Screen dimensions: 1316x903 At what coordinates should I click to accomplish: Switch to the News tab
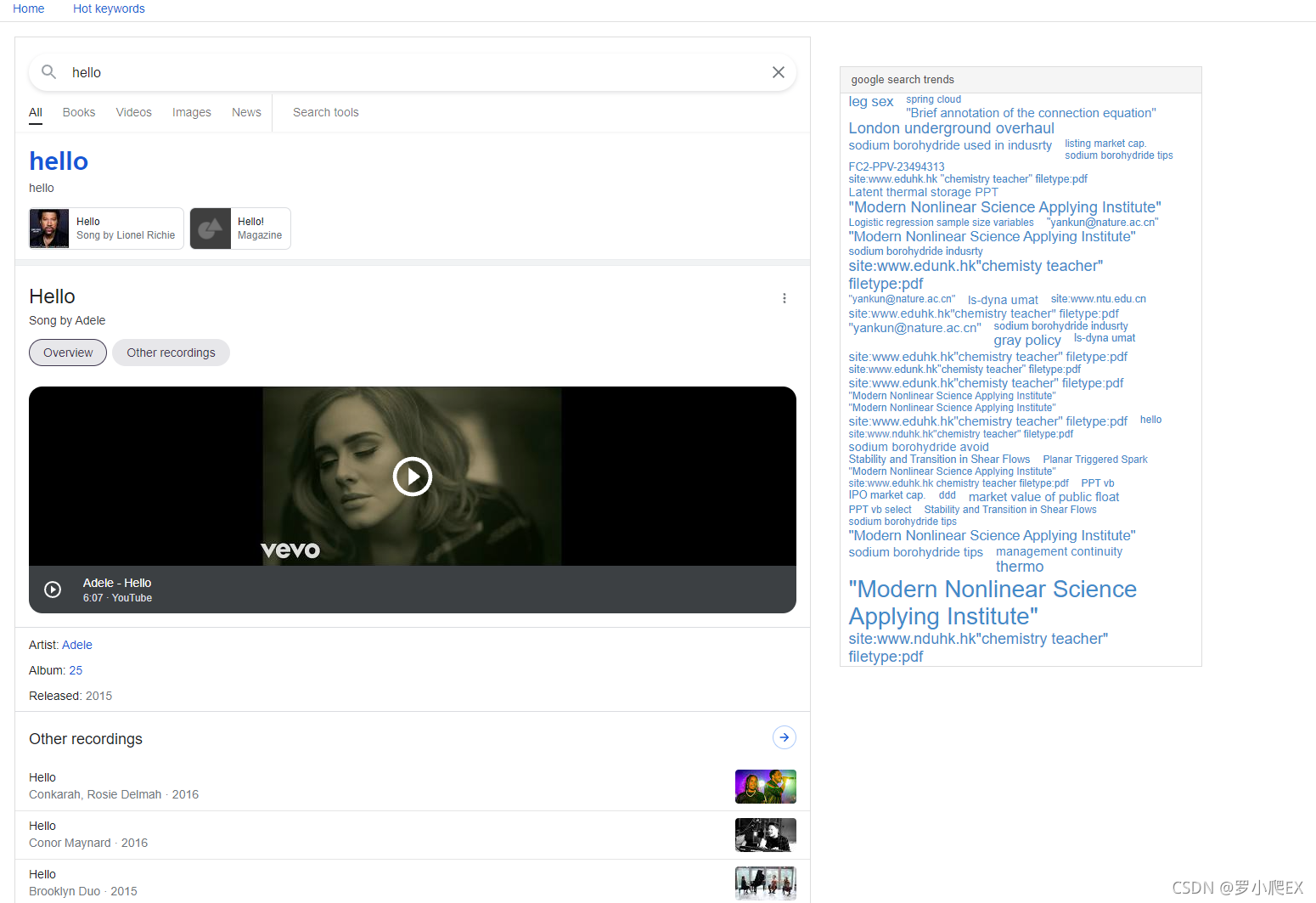click(x=246, y=112)
